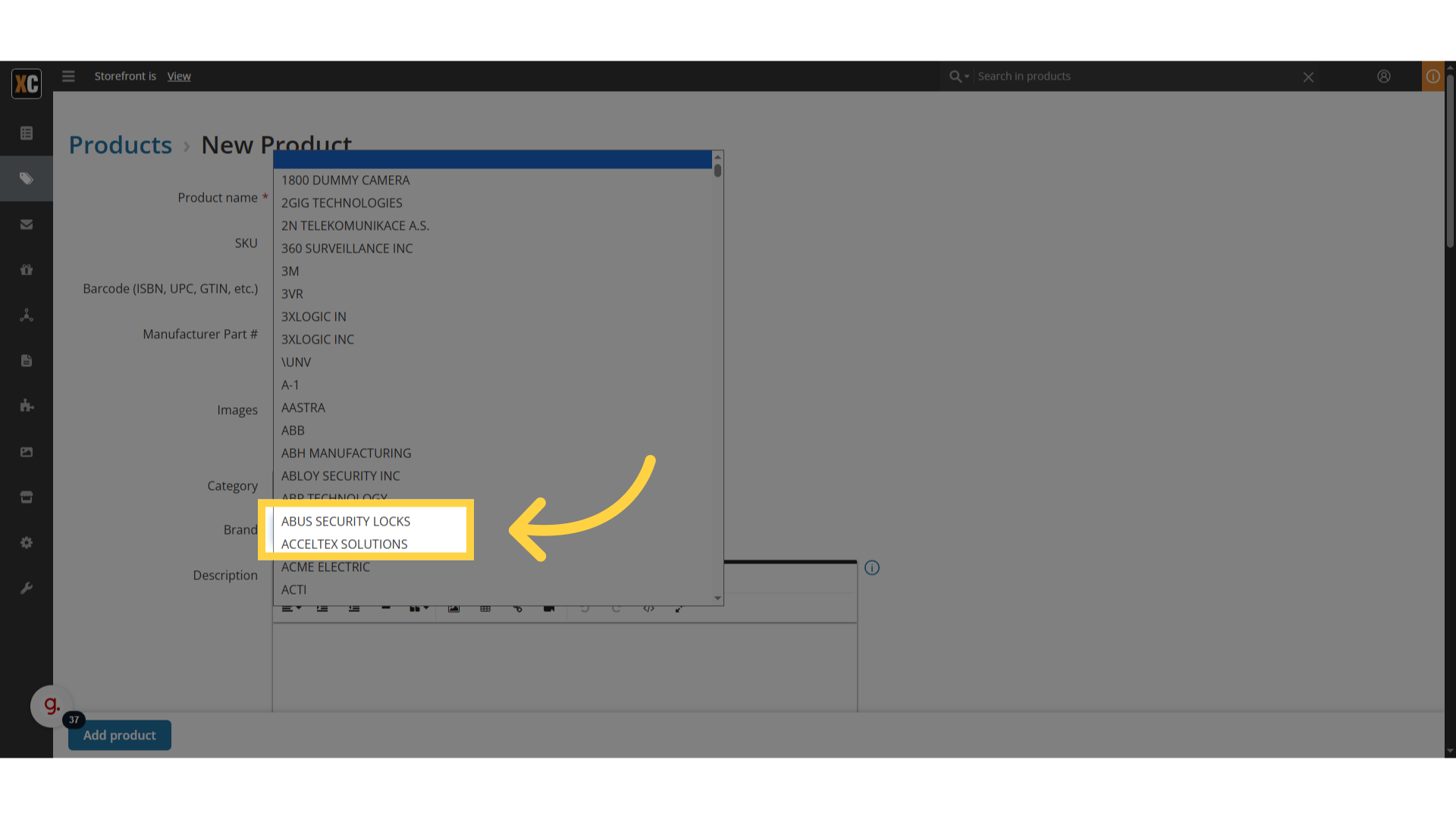This screenshot has height=819, width=1456.
Task: Choose 1800 DUMMY CAMERA from the brand list
Action: (493, 180)
